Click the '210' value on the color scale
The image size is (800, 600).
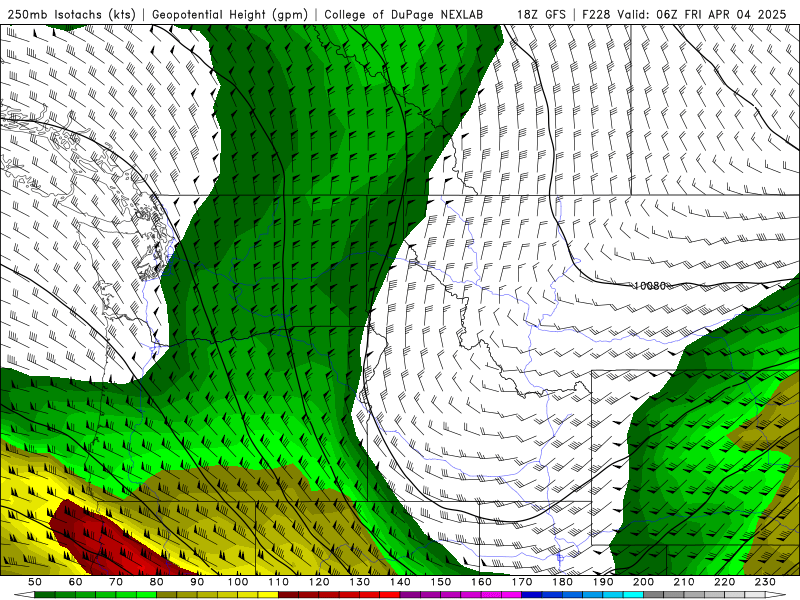click(x=684, y=582)
